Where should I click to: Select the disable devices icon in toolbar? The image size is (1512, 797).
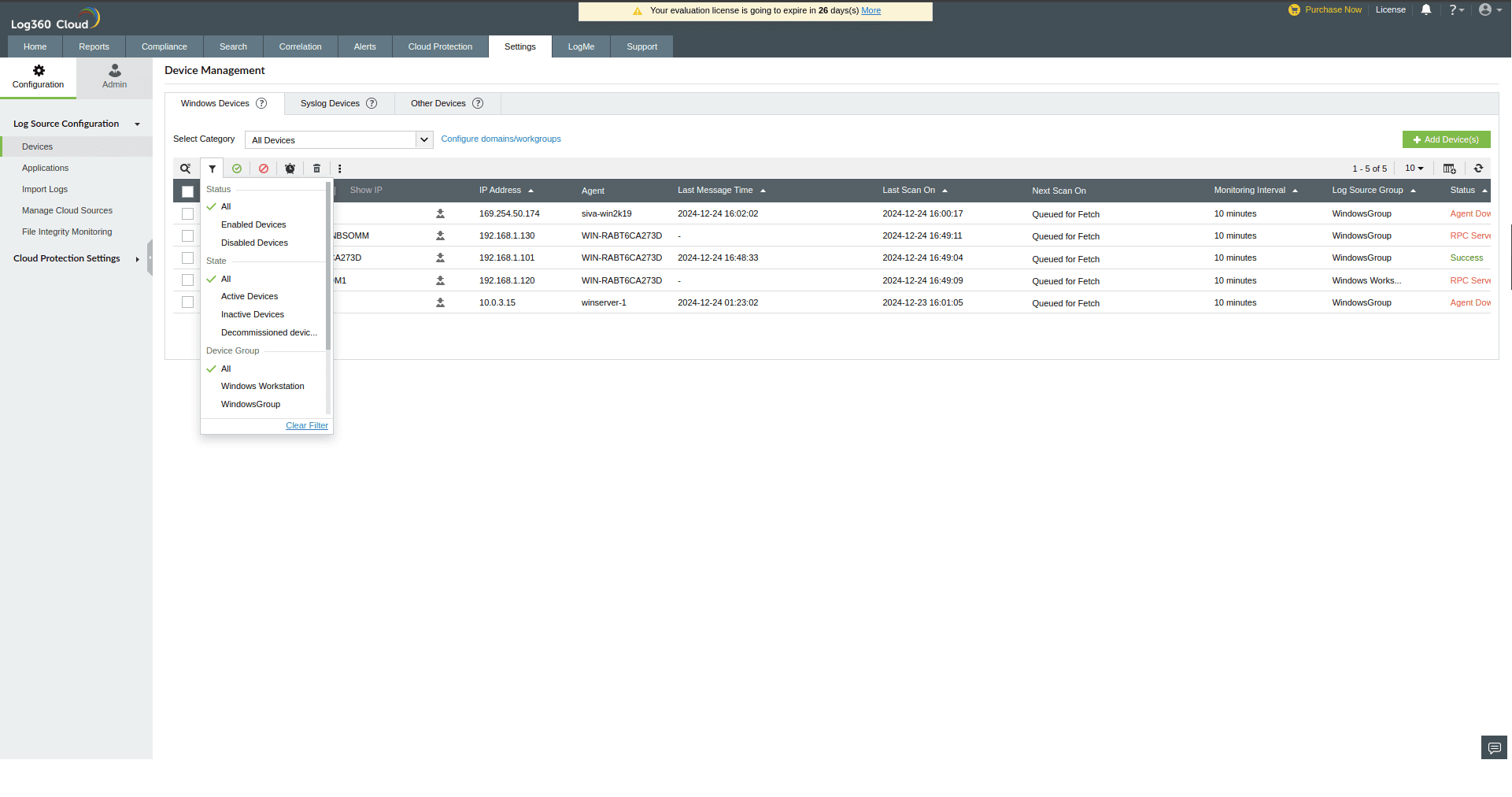click(264, 169)
